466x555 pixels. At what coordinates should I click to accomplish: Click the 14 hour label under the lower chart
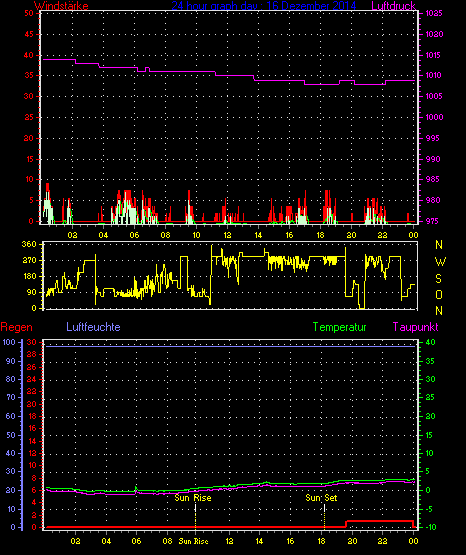click(259, 541)
